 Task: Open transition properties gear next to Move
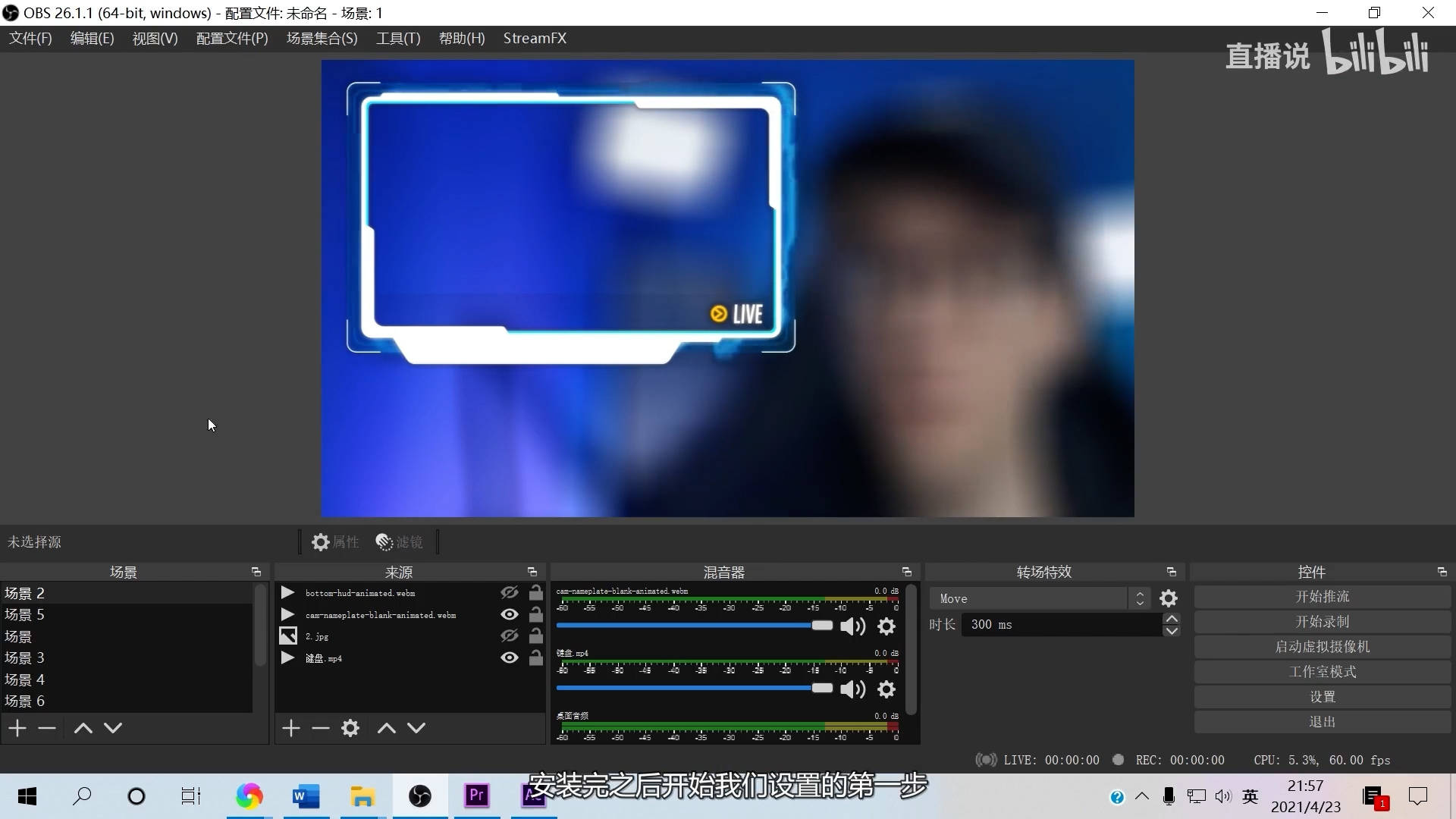(1169, 599)
